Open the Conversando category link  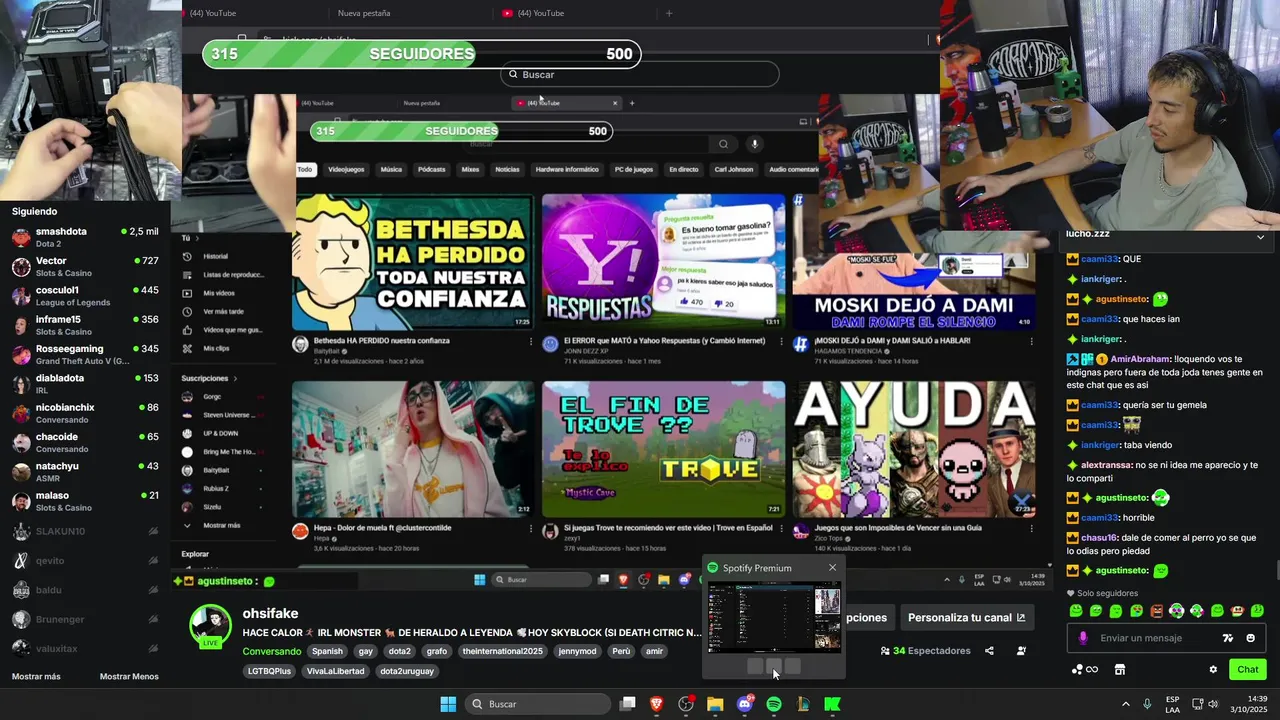click(x=272, y=651)
